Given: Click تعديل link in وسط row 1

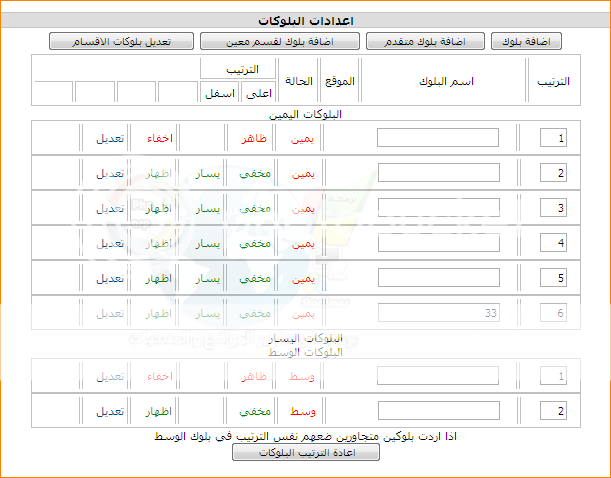Looking at the screenshot, I should 110,377.
